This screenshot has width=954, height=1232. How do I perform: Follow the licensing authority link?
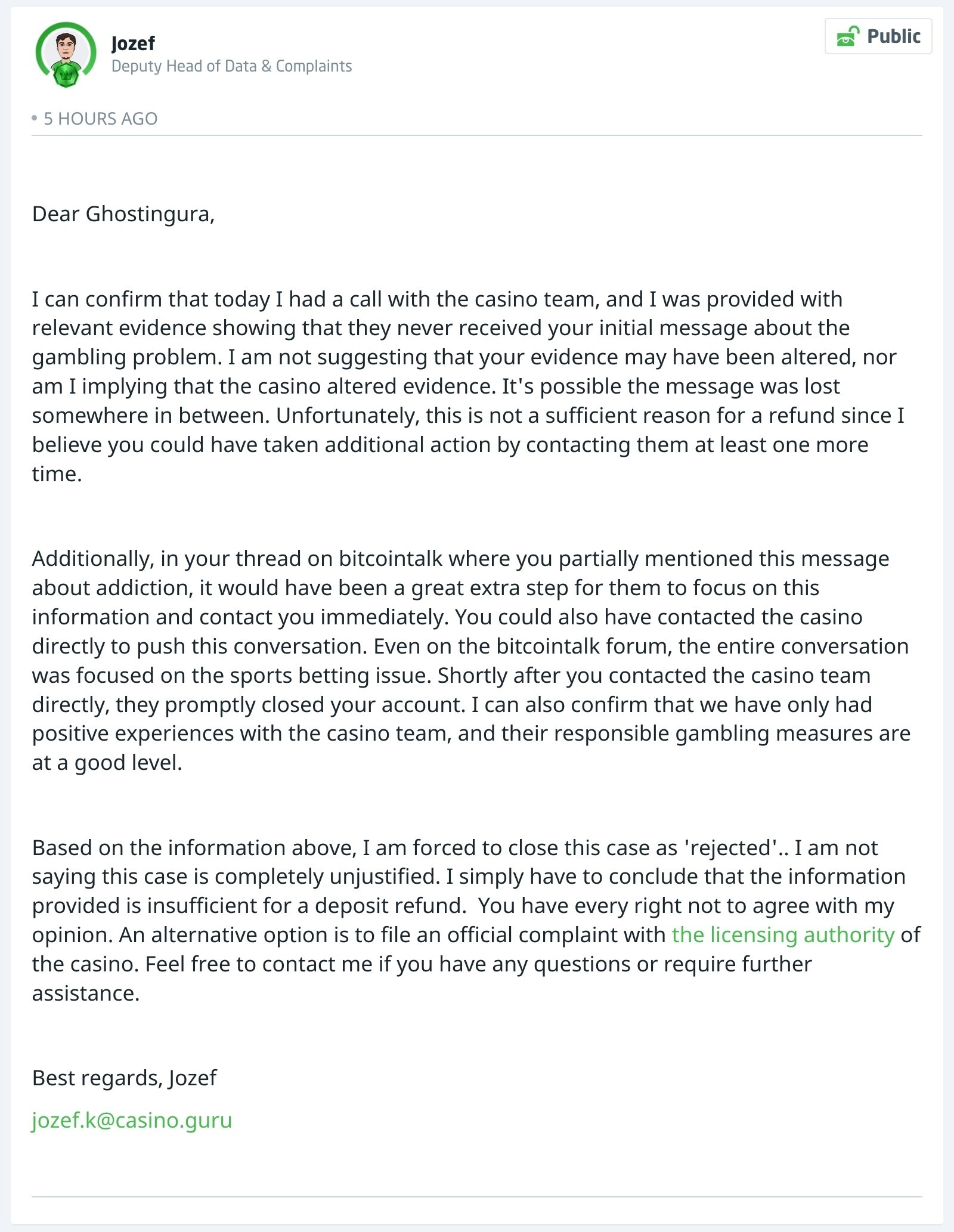point(783,934)
